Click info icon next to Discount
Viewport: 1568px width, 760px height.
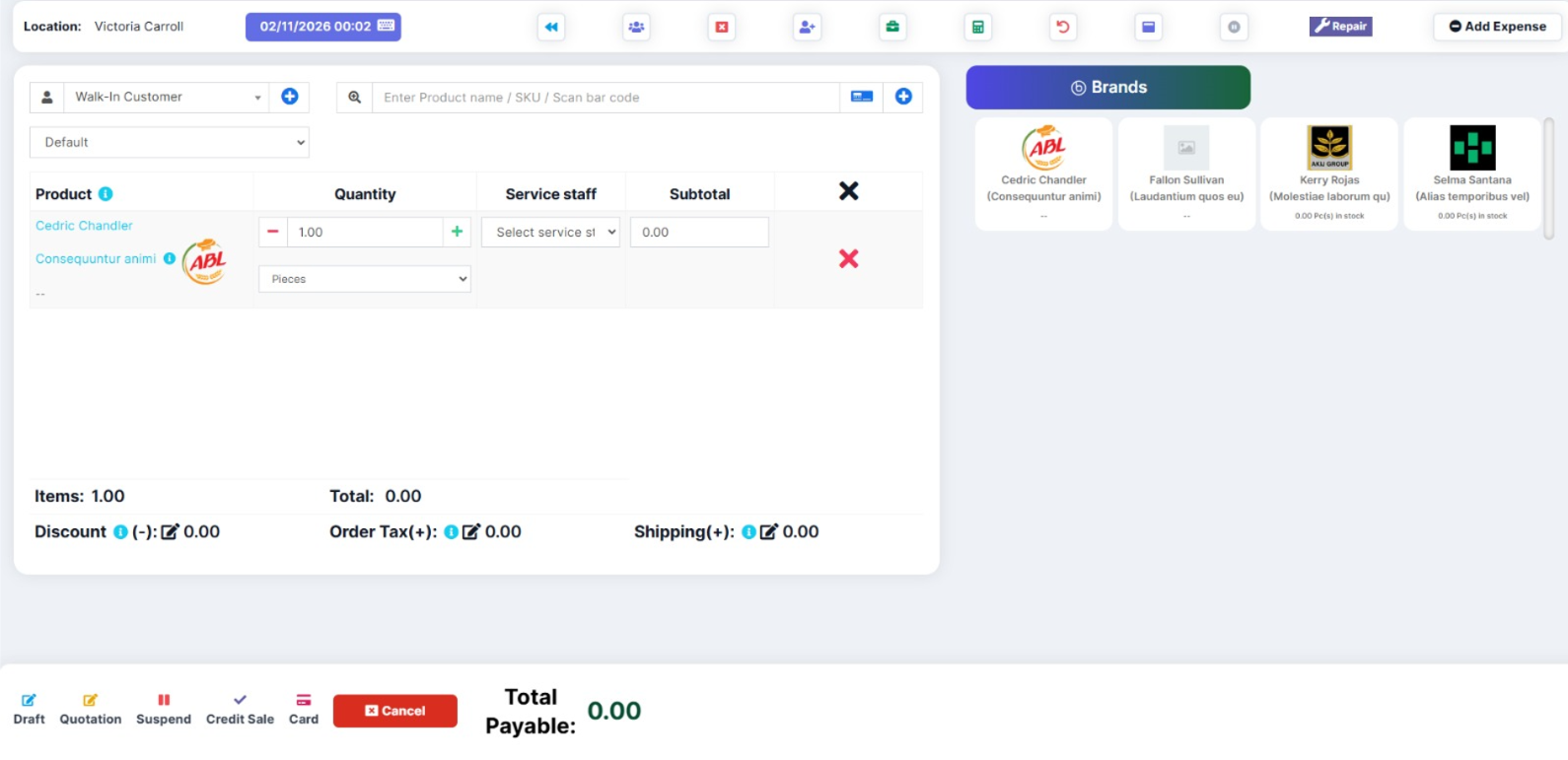(120, 532)
